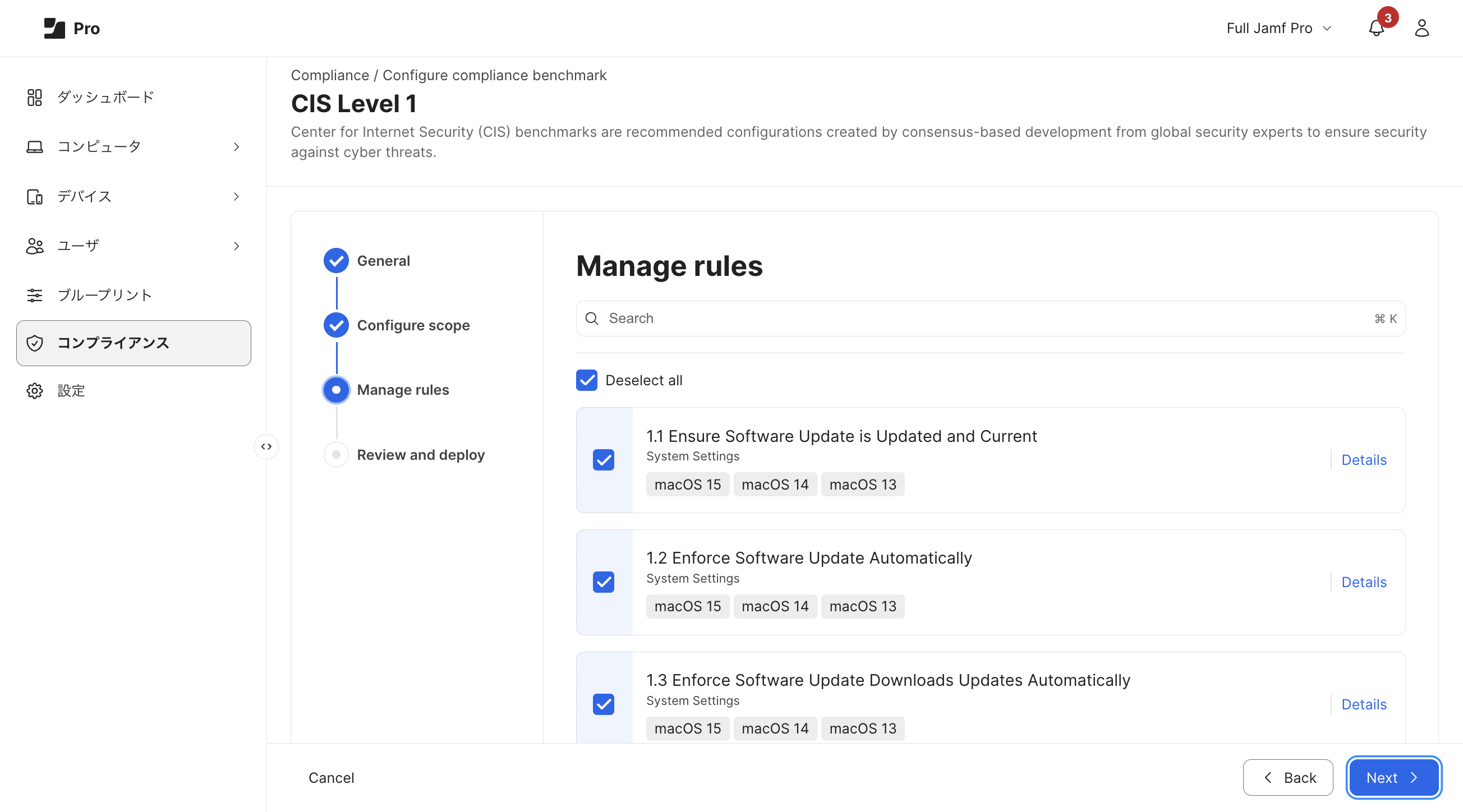This screenshot has height=812, width=1463.
Task: Click the Manage rules step label
Action: coord(403,390)
